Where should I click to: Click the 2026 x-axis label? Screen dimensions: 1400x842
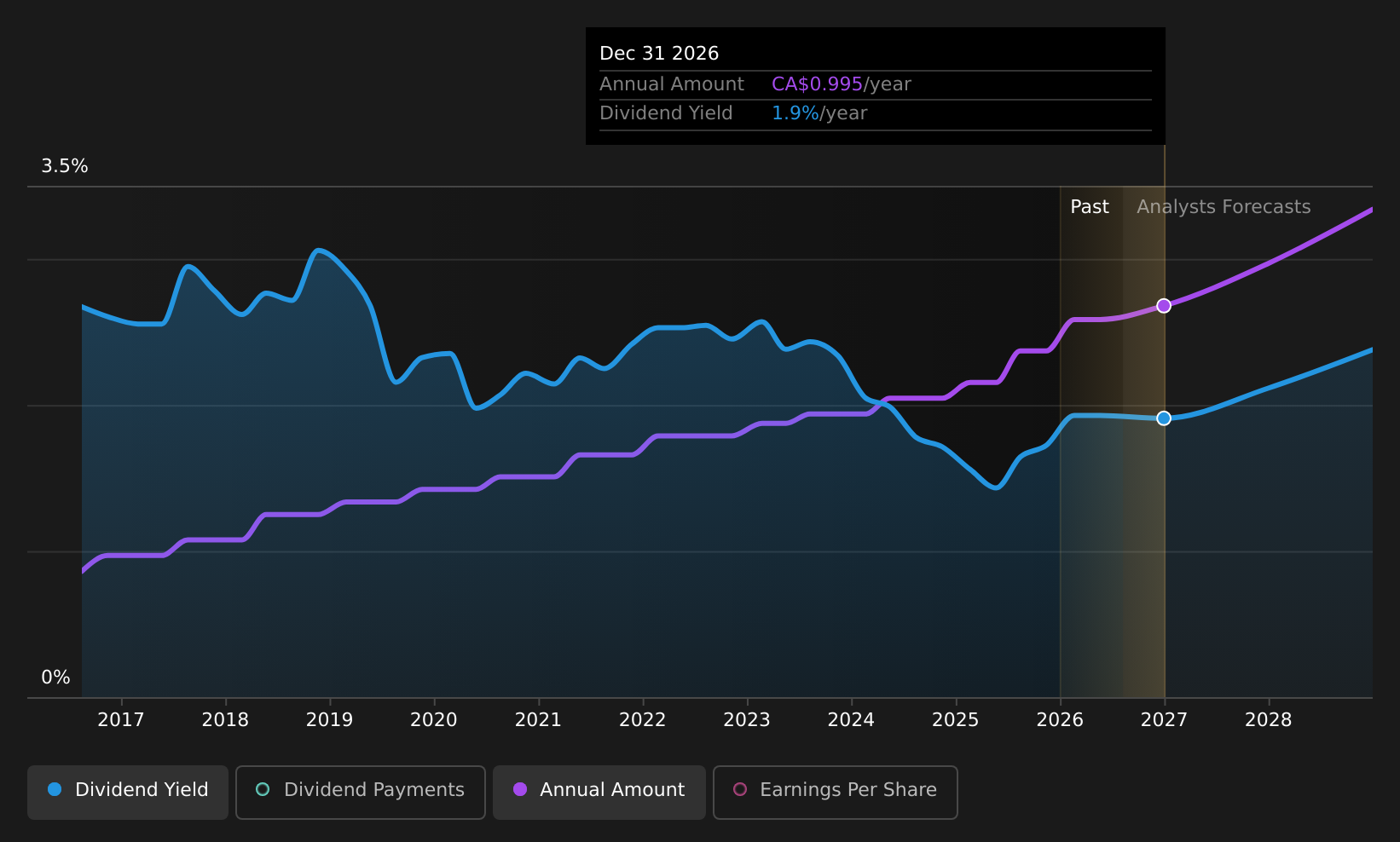point(1060,720)
